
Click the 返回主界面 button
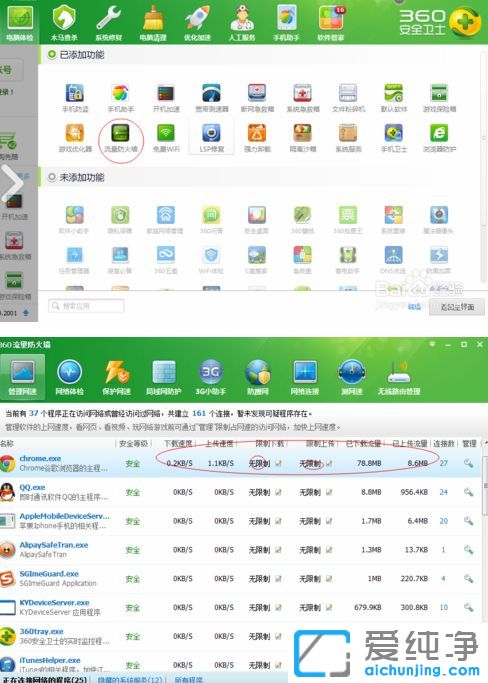pyautogui.click(x=457, y=307)
